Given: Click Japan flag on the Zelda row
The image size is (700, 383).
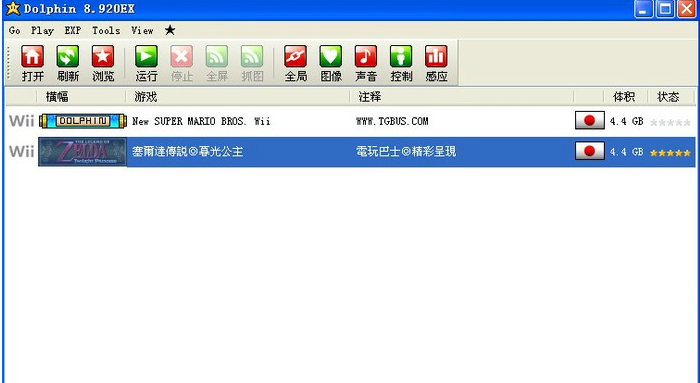Looking at the screenshot, I should (590, 151).
